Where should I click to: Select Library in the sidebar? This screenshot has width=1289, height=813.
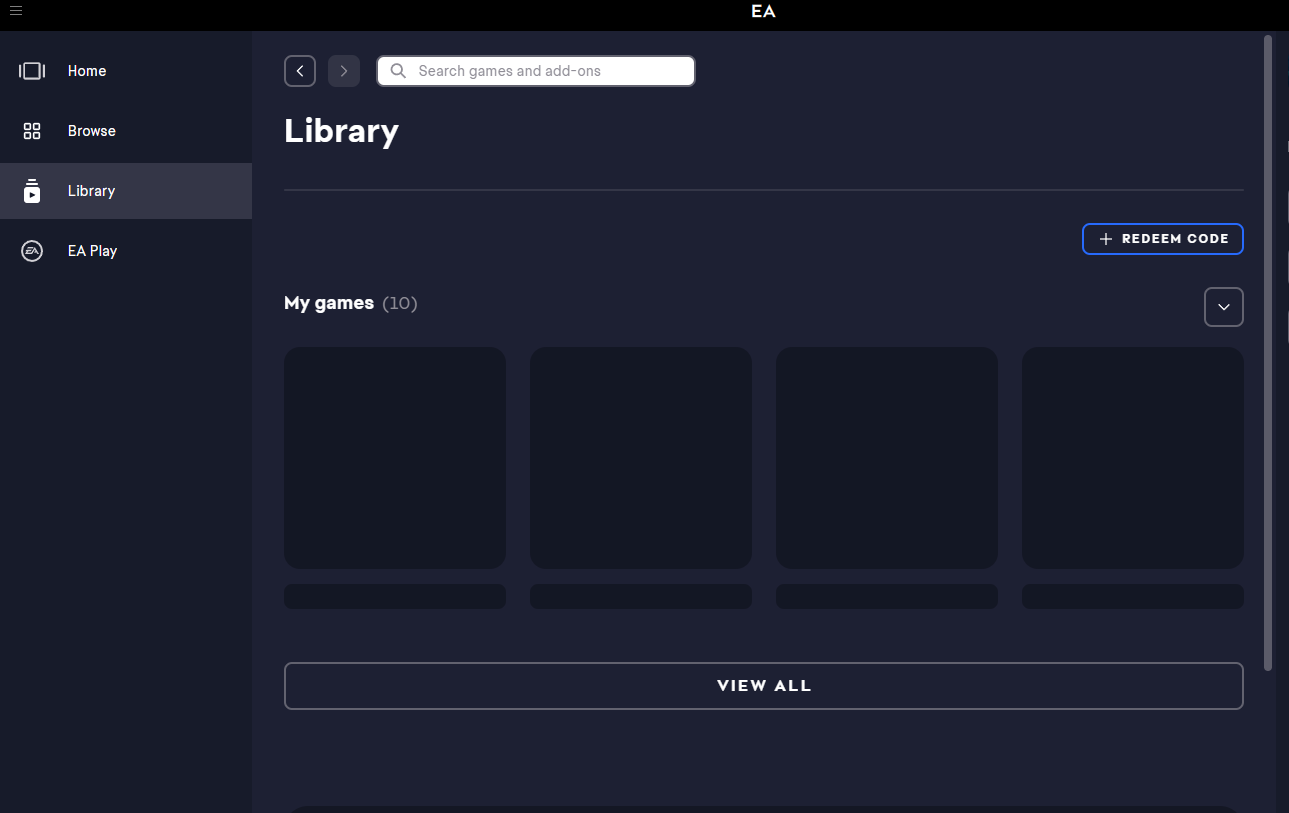[126, 191]
